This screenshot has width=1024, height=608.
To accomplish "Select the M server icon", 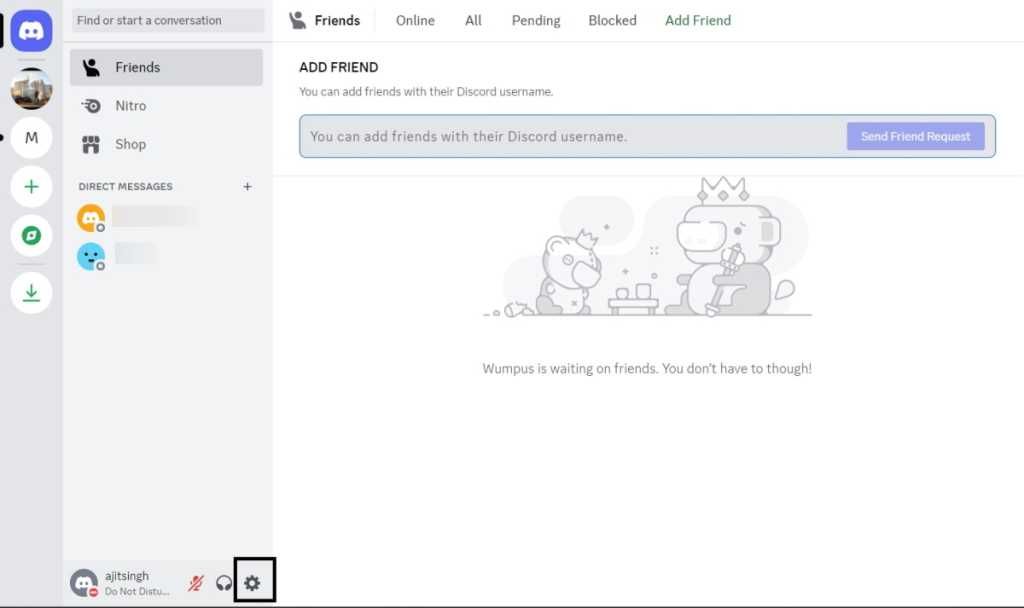I will [31, 138].
